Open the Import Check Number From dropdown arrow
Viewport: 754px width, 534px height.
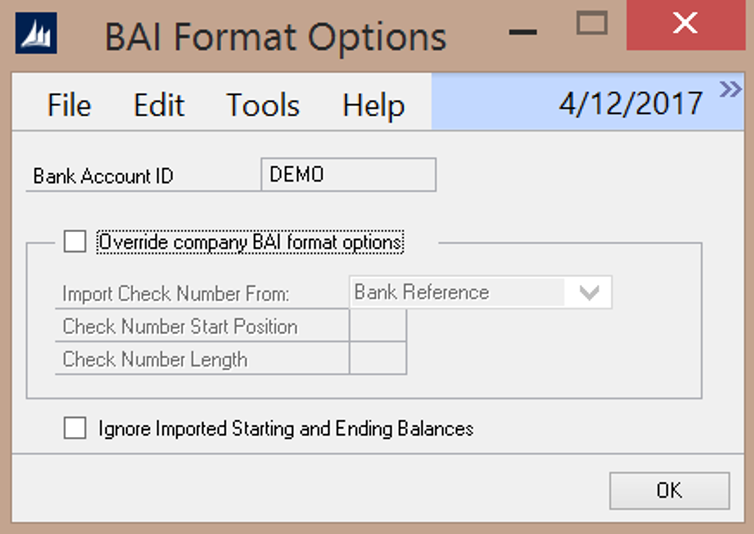[x=588, y=293]
